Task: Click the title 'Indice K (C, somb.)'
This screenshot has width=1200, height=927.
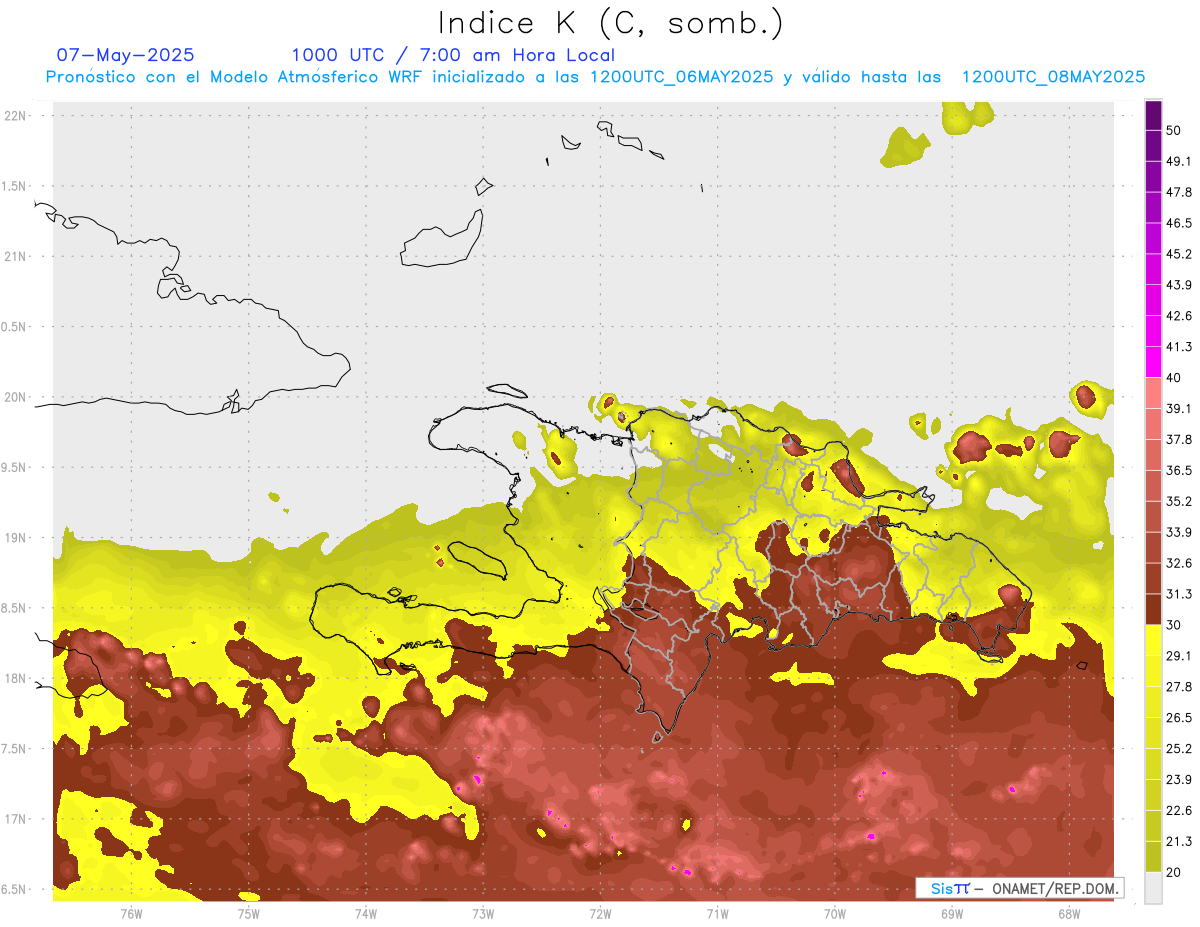Action: (x=610, y=23)
